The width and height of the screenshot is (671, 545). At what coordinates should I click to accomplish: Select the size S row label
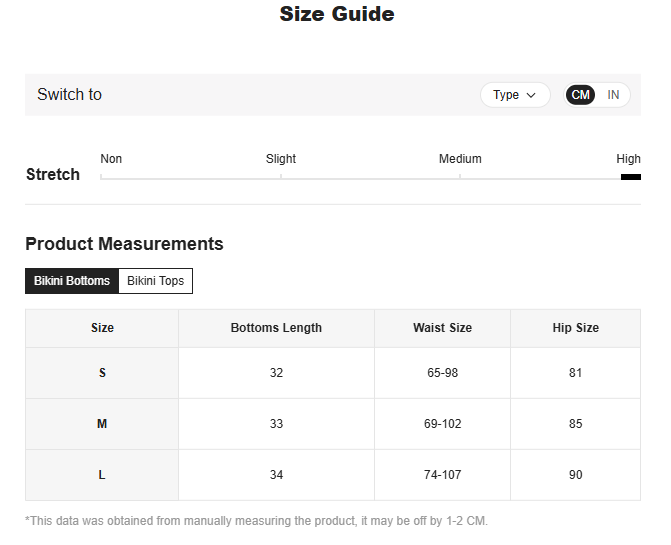point(102,373)
